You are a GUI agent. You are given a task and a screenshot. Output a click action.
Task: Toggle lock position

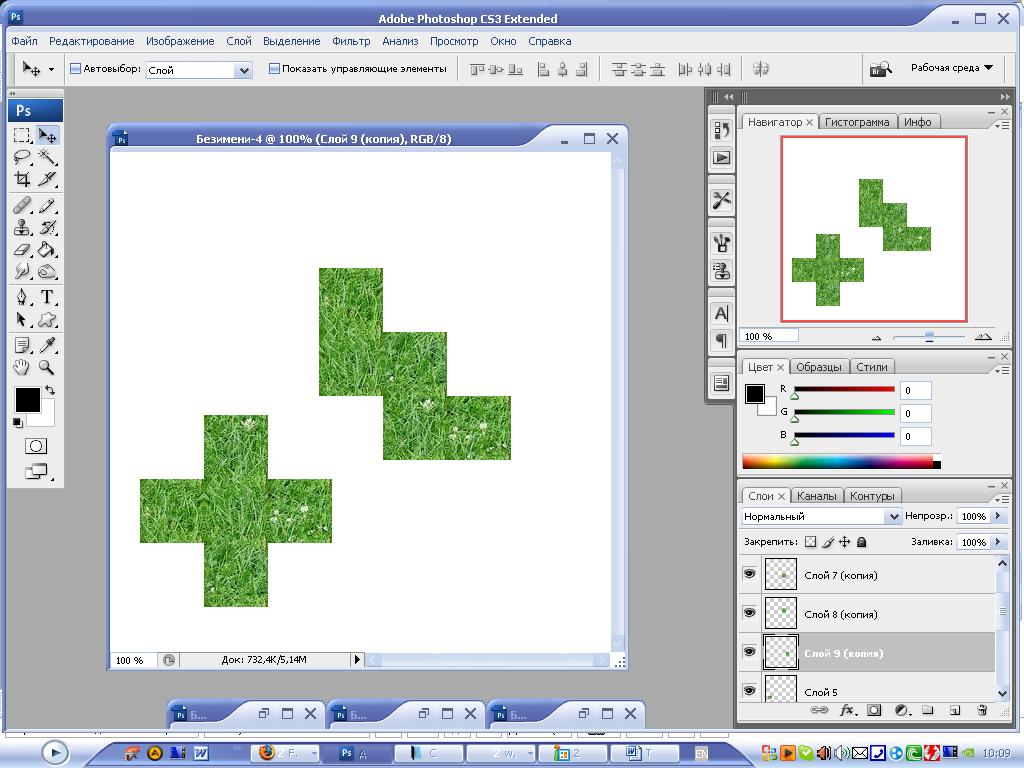844,541
